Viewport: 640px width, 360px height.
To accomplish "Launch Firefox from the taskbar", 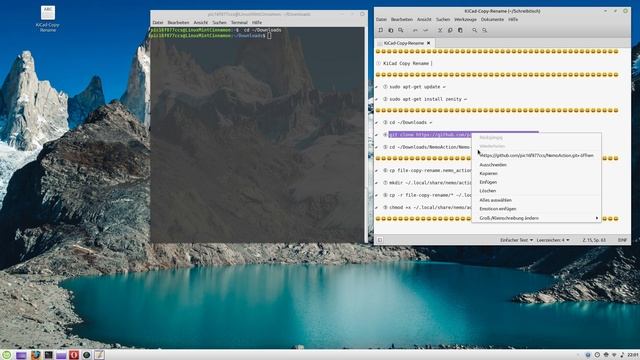I will [x=36, y=355].
